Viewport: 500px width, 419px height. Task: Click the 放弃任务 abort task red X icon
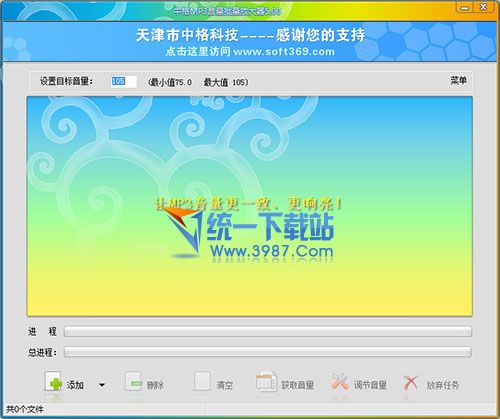(x=411, y=383)
